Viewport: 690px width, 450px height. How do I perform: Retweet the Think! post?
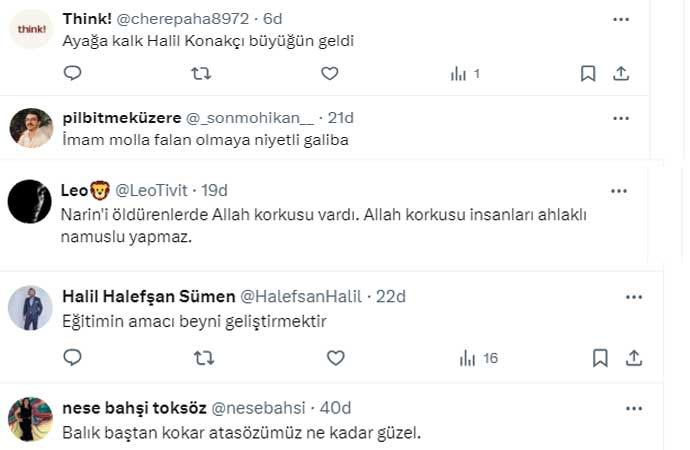point(201,73)
